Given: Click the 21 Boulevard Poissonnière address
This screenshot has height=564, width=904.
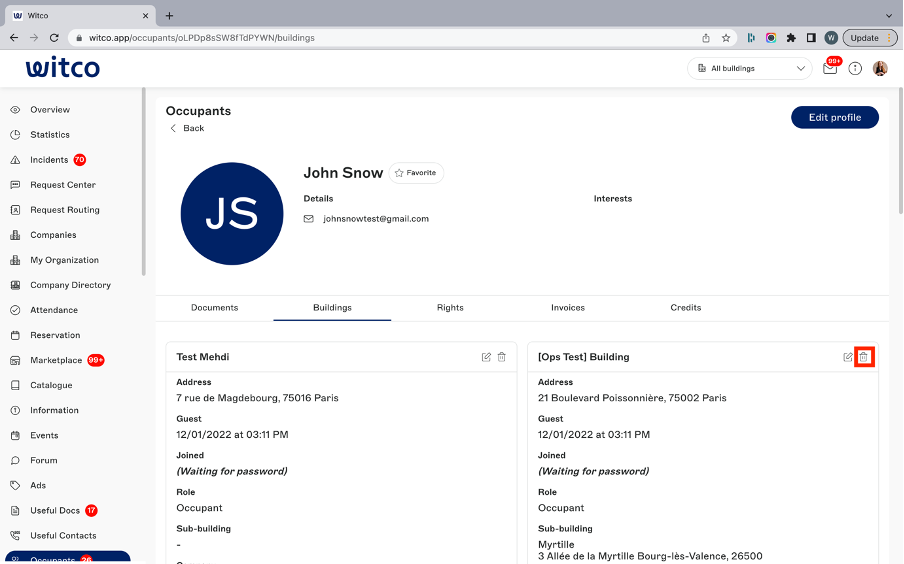Looking at the screenshot, I should pyautogui.click(x=632, y=398).
